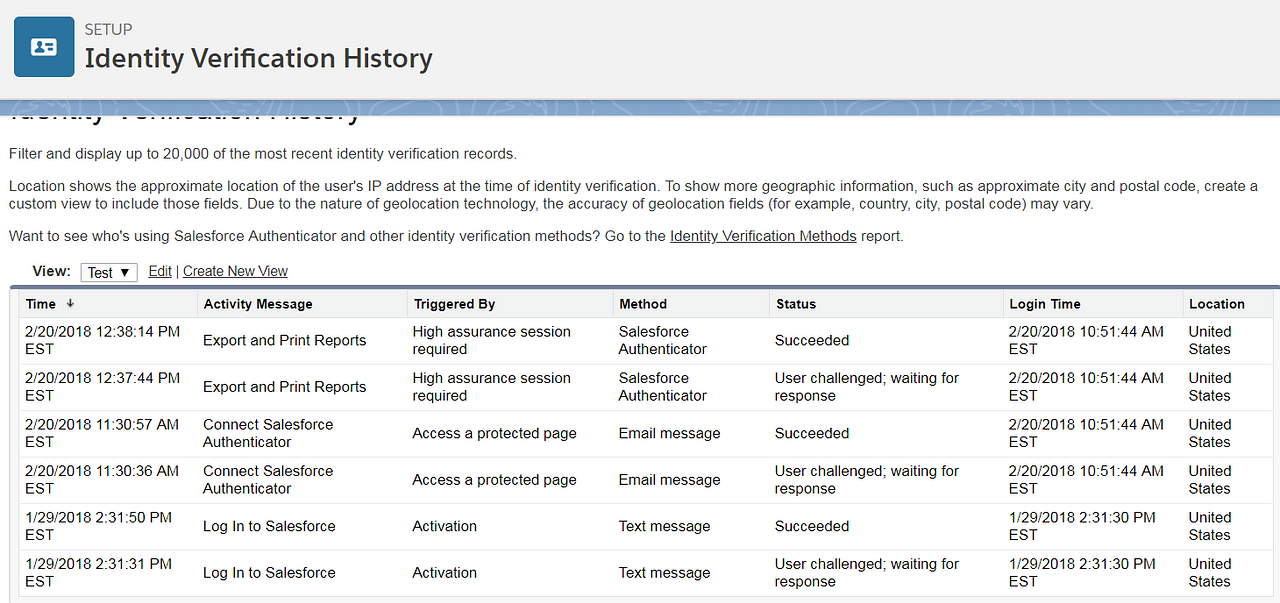Click login time 1/29/2018 2:31:30 PM in last row
The width and height of the screenshot is (1280, 603).
[1082, 573]
